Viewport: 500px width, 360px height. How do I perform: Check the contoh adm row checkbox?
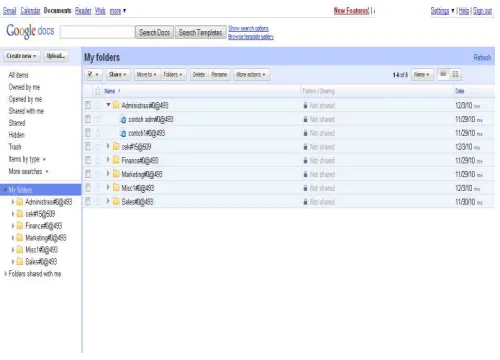88,119
